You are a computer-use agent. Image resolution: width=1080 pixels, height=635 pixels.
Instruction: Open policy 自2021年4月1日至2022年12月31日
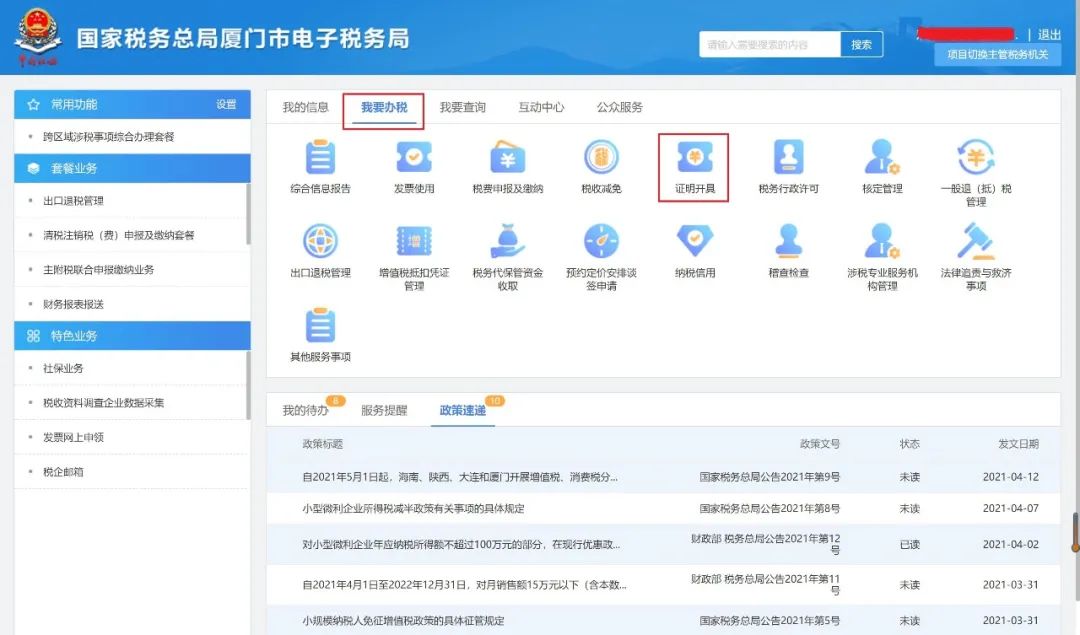click(x=464, y=585)
